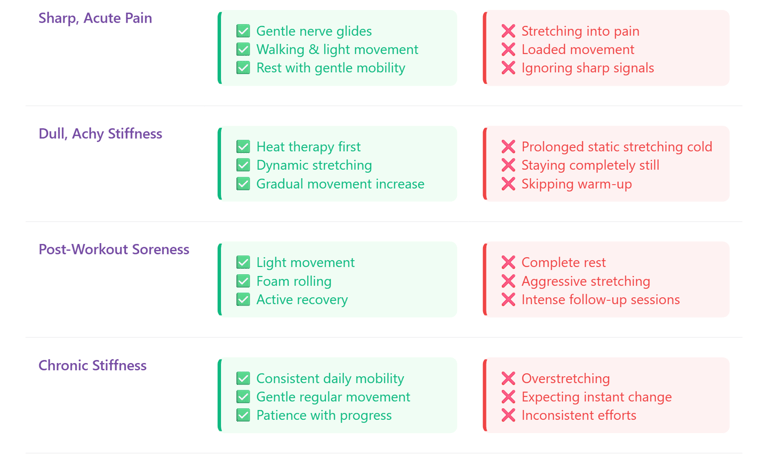Click the green checkmark beside Gentle nerve glides
This screenshot has height=470, width=768.
pyautogui.click(x=243, y=31)
